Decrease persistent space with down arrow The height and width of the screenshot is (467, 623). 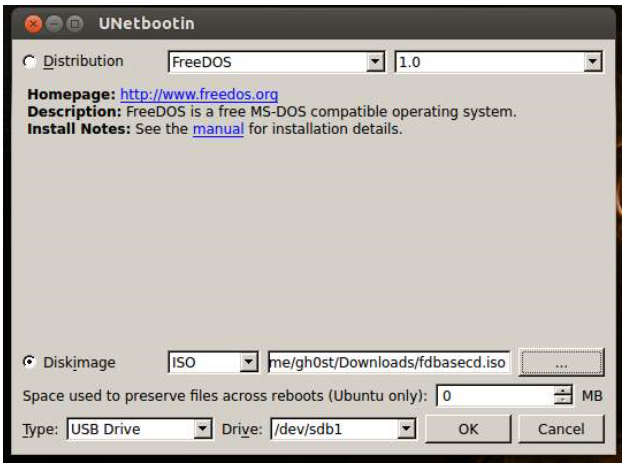(563, 400)
